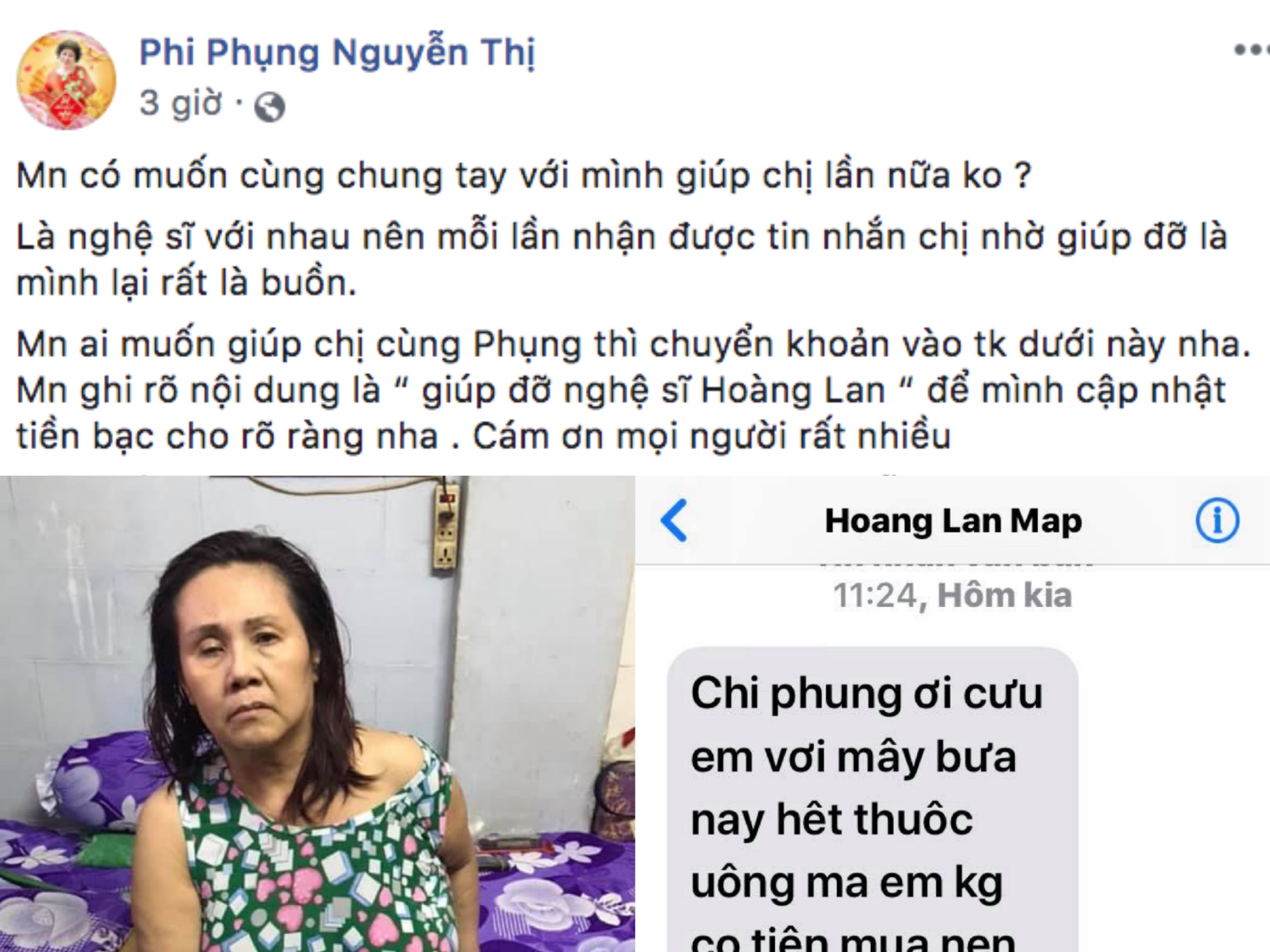Click the 'nay hêt thuôc' message line
Image resolution: width=1270 pixels, height=952 pixels.
(x=832, y=820)
